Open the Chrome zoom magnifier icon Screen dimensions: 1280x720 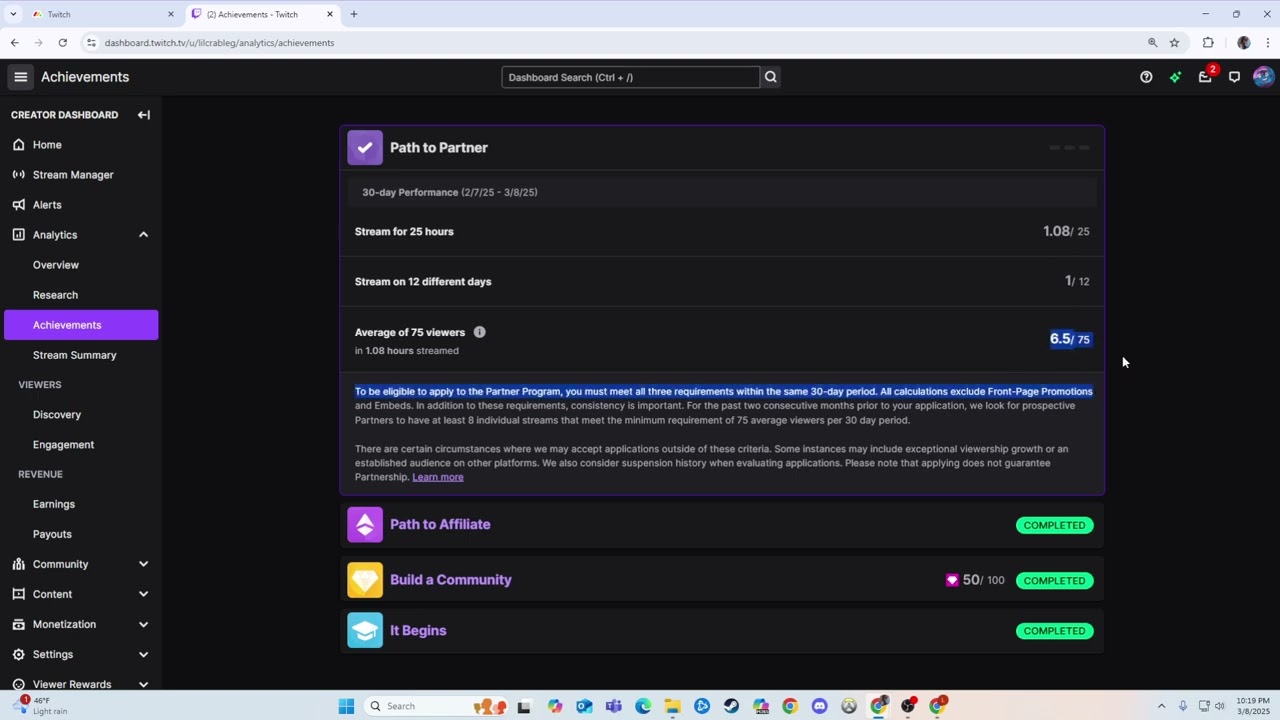pos(1153,43)
